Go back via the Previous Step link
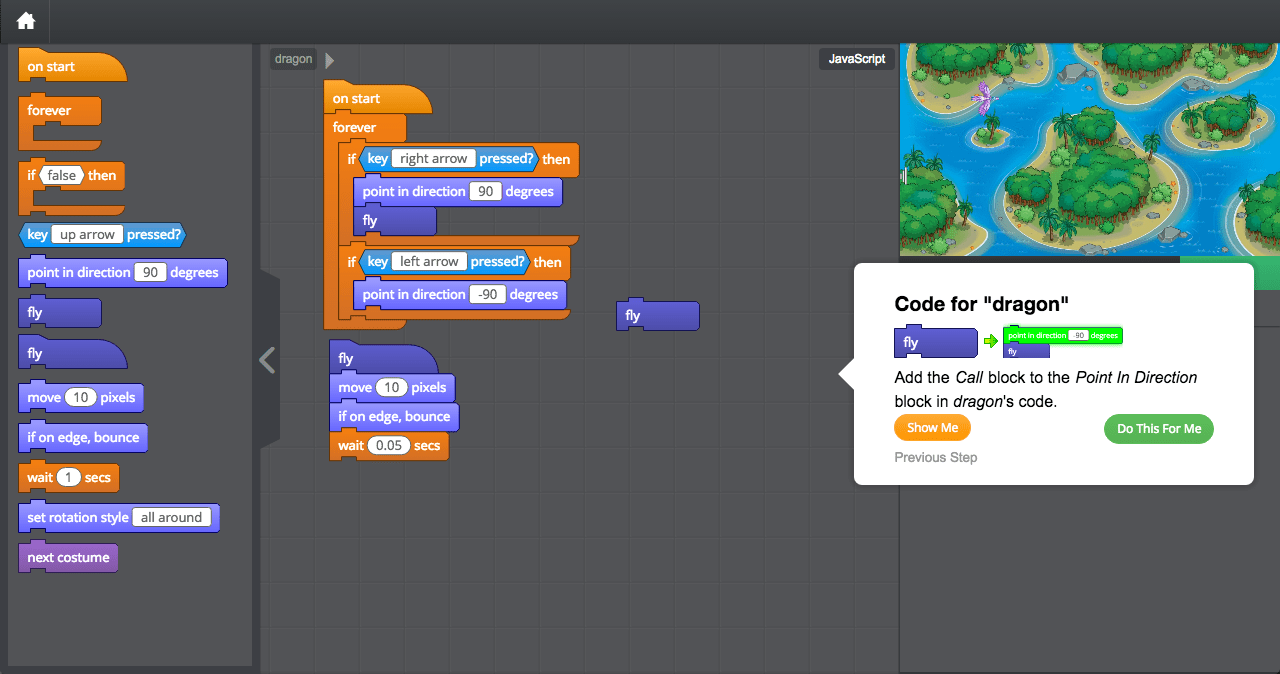The image size is (1280, 674). [x=935, y=457]
